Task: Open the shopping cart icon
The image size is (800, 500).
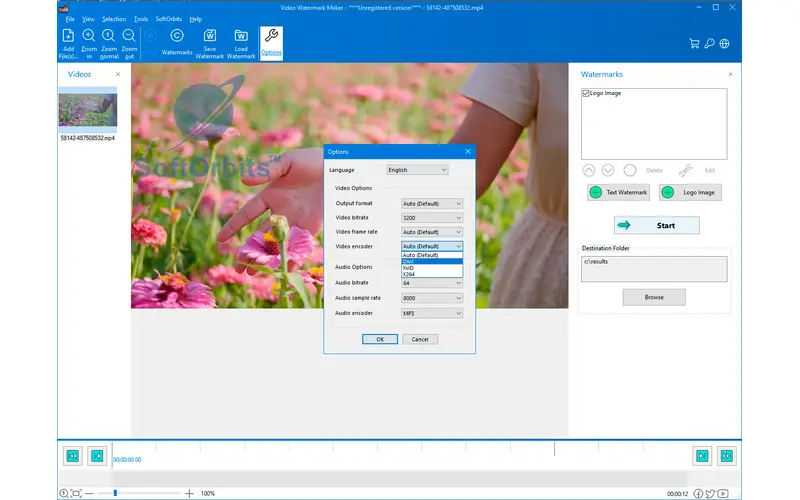Action: 694,43
